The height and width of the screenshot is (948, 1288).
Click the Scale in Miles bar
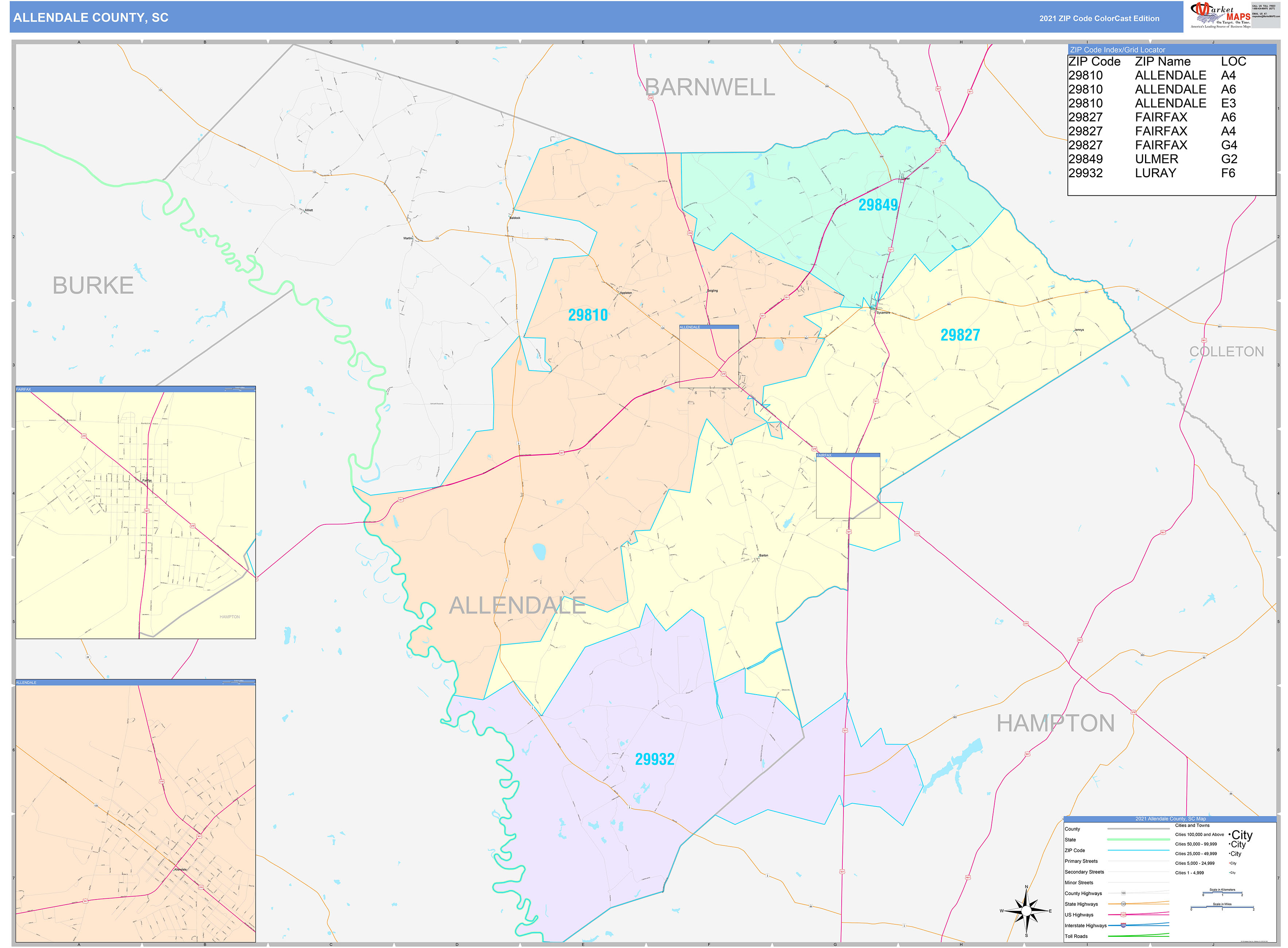click(1223, 906)
